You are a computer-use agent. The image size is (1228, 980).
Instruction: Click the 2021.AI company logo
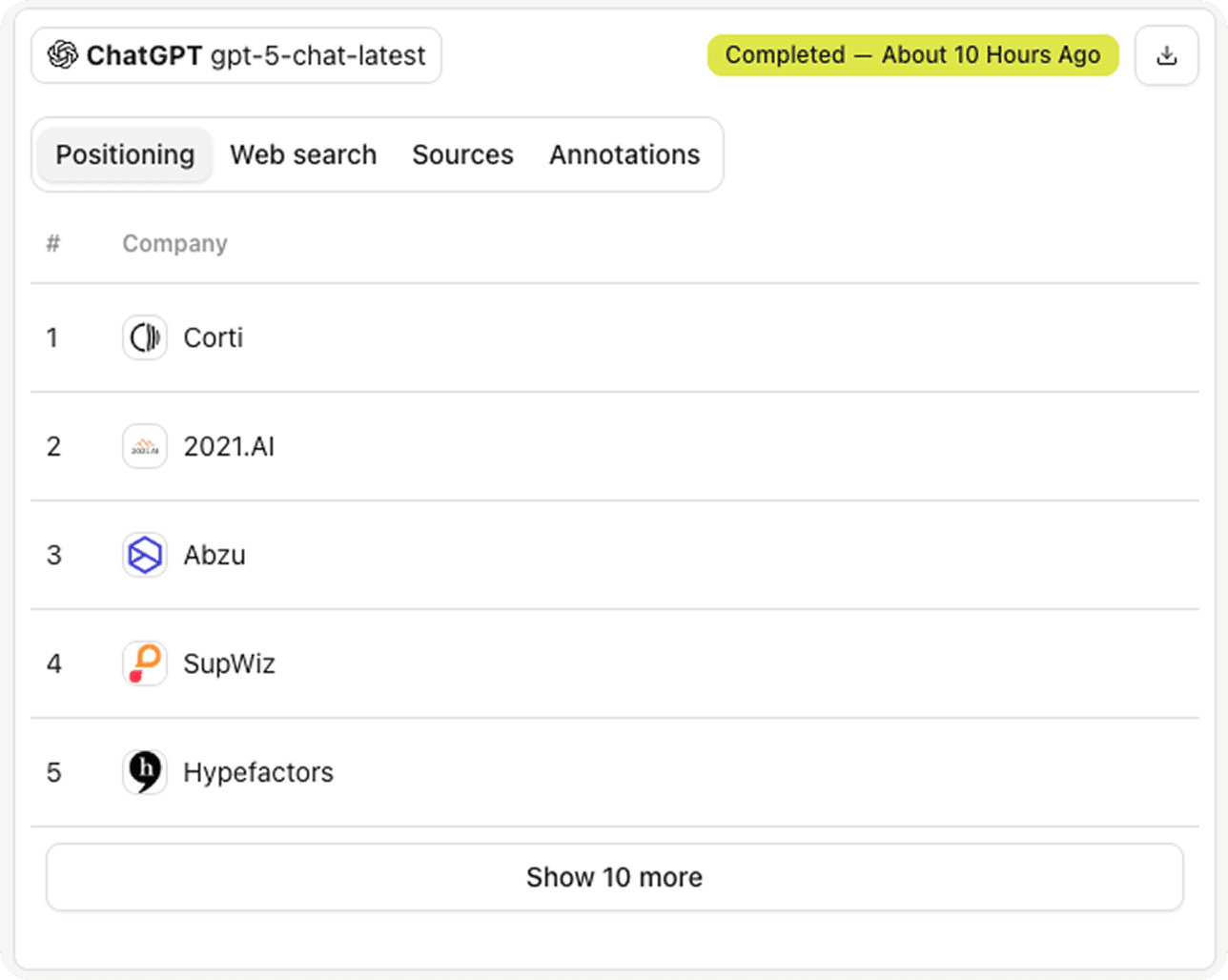point(145,446)
